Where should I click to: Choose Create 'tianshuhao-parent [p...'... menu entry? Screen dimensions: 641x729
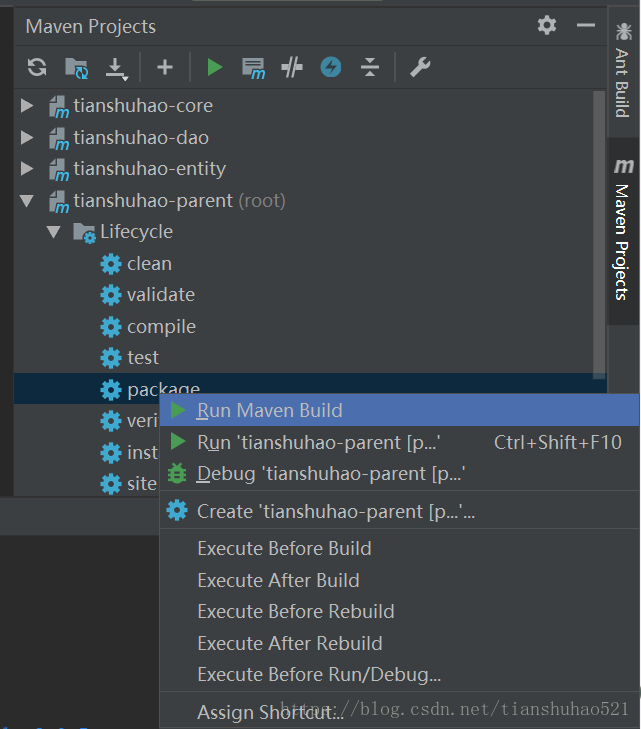point(399,511)
